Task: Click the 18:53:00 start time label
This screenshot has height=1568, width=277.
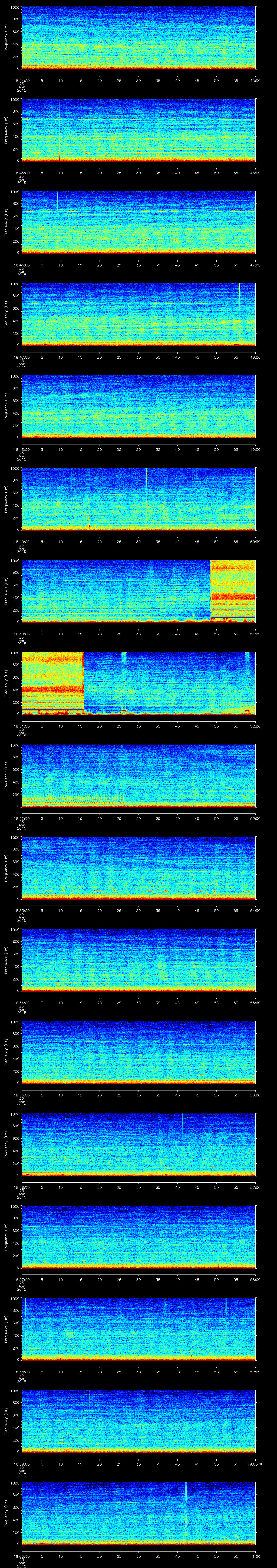Action: [21, 910]
